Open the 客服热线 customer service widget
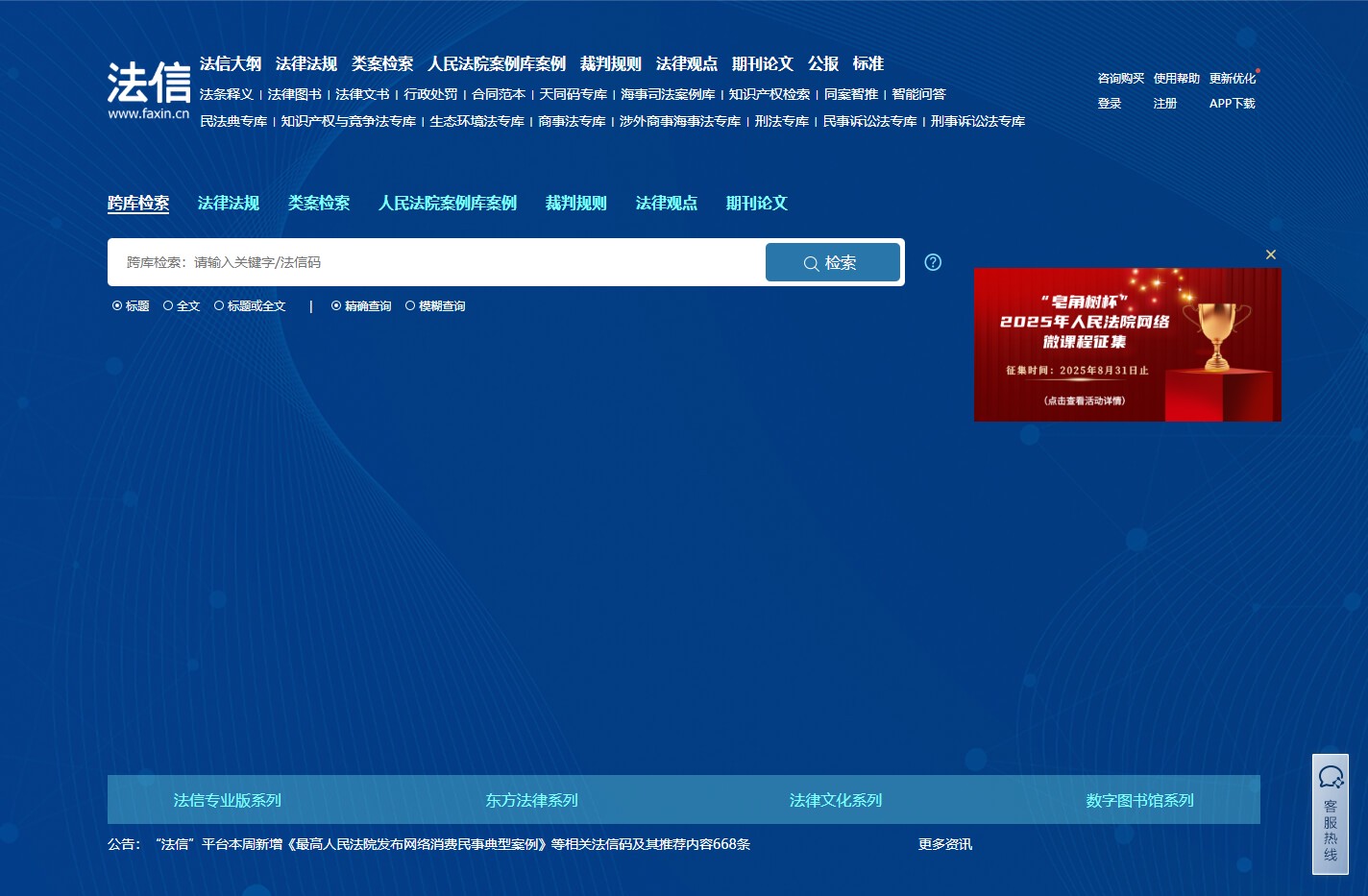This screenshot has width=1368, height=896. click(x=1331, y=814)
